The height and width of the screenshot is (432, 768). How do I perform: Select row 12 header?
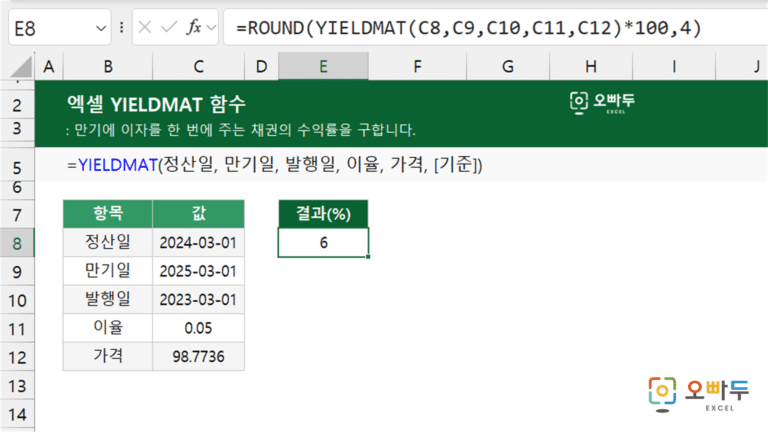17,357
